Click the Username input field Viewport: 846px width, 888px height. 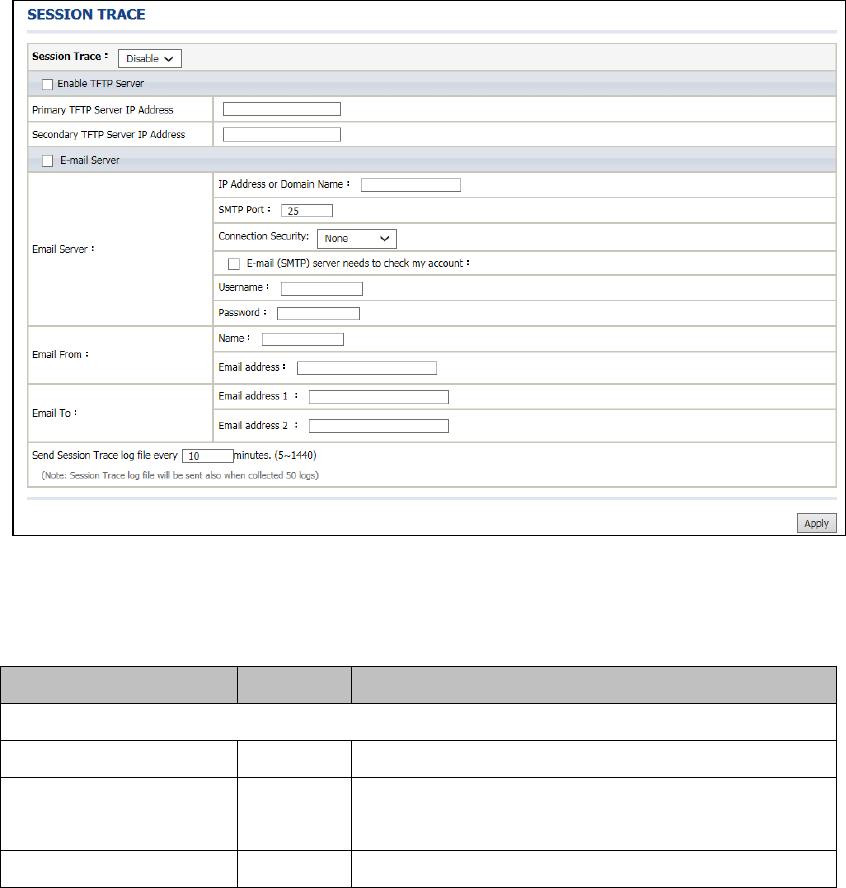coord(322,289)
